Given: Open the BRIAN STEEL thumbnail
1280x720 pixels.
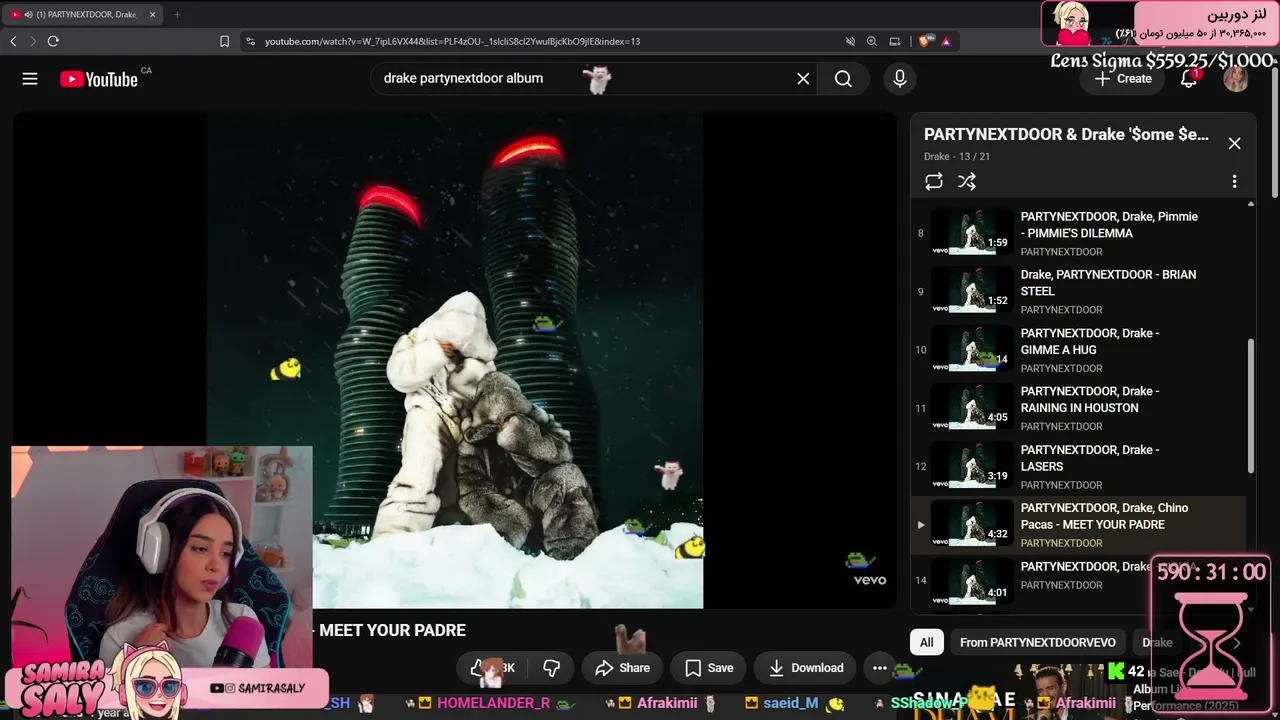Looking at the screenshot, I should click(x=971, y=291).
